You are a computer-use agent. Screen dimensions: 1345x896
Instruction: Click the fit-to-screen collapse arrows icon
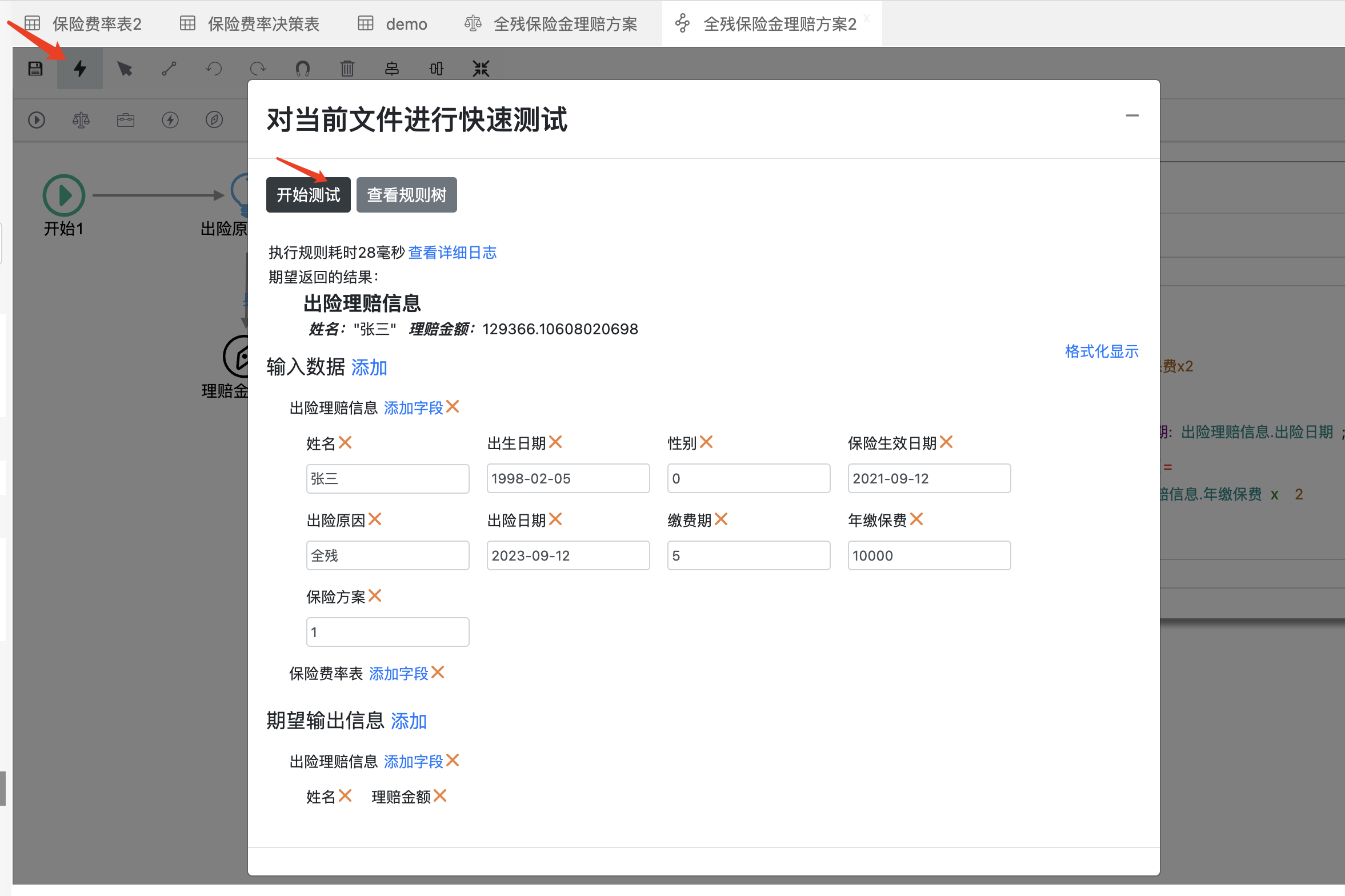(481, 69)
